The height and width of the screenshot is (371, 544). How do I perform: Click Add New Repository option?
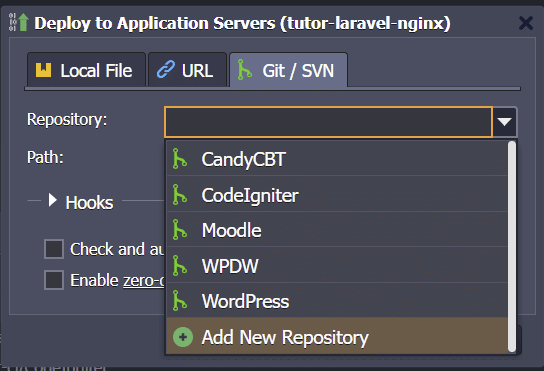(337, 337)
